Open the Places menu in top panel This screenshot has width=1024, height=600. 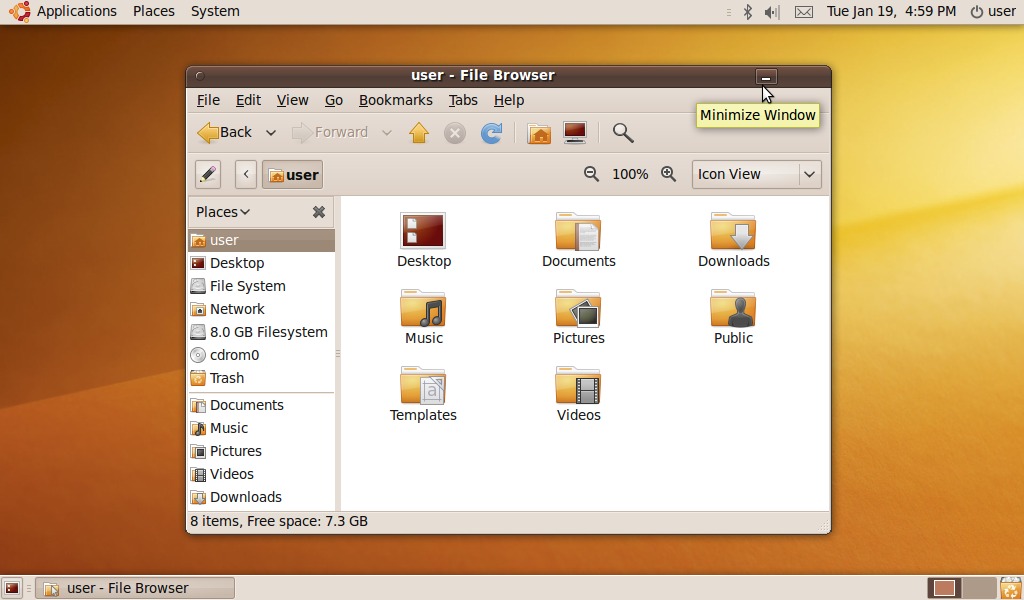[153, 11]
